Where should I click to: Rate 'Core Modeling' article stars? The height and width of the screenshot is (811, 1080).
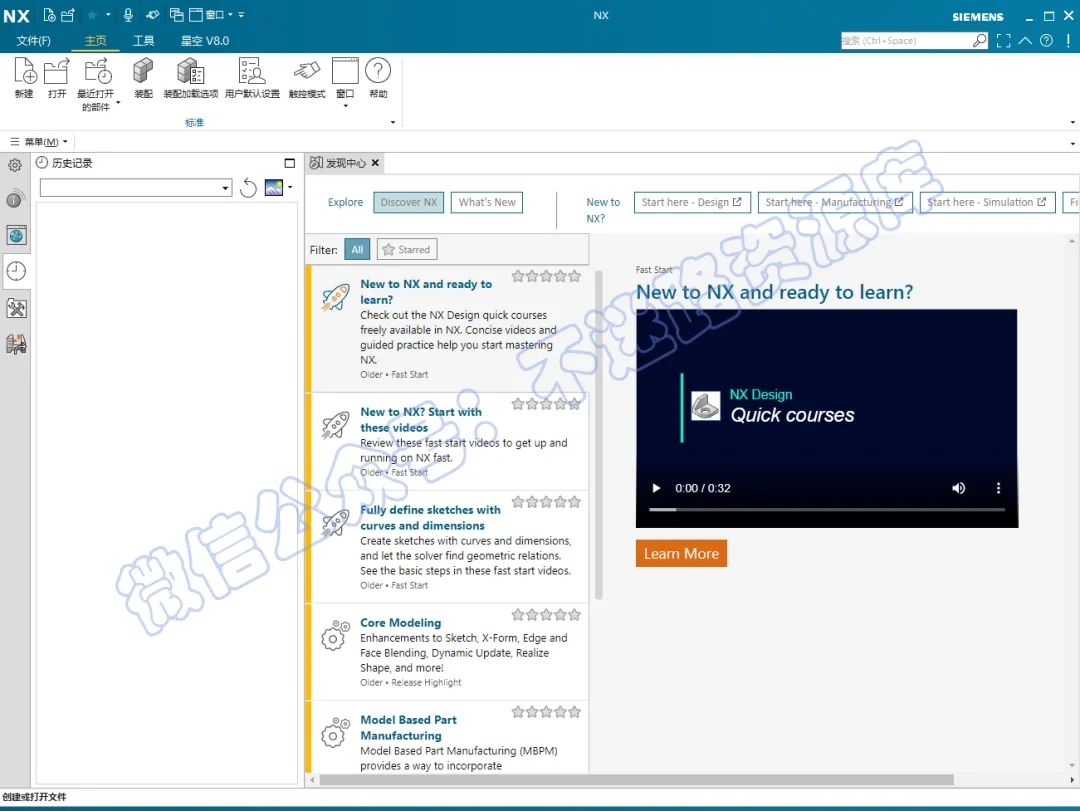546,615
